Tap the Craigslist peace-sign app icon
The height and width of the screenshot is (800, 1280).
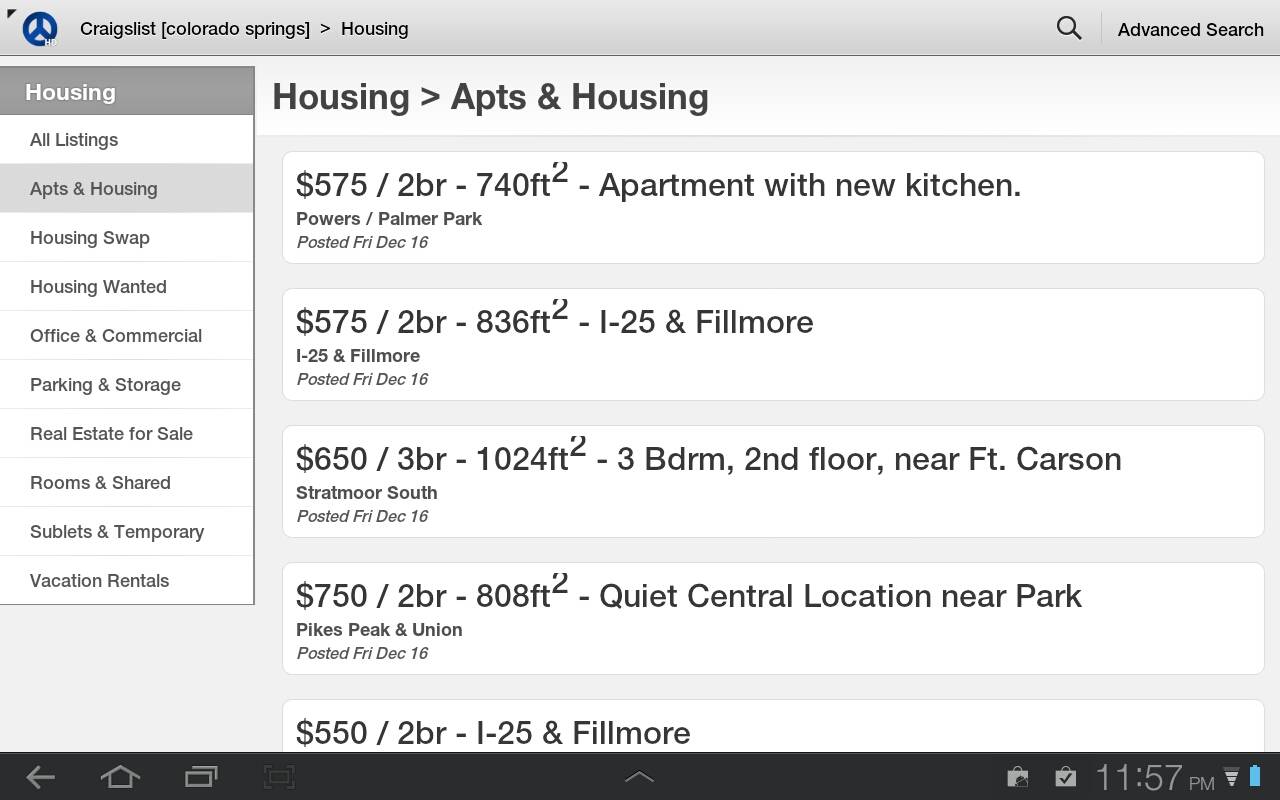[x=40, y=29]
